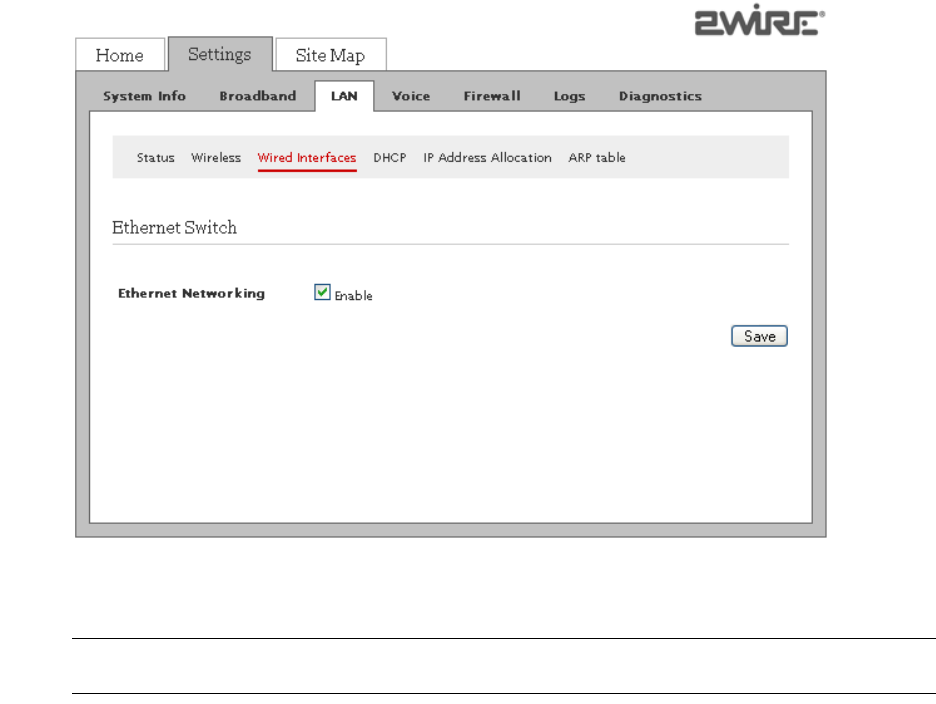Switch to the Firewall tab
The height and width of the screenshot is (704, 936).
[x=492, y=96]
